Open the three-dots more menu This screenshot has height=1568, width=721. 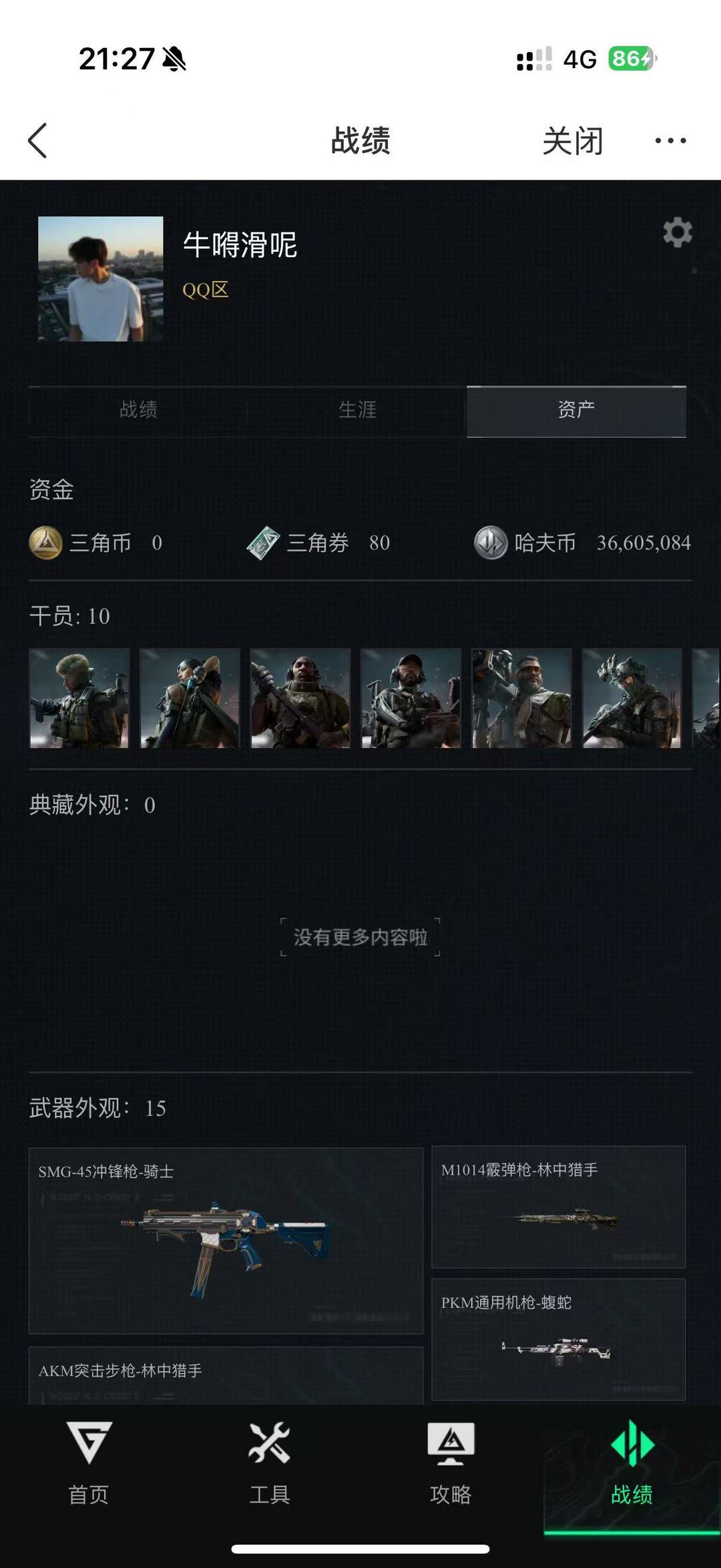coord(670,140)
